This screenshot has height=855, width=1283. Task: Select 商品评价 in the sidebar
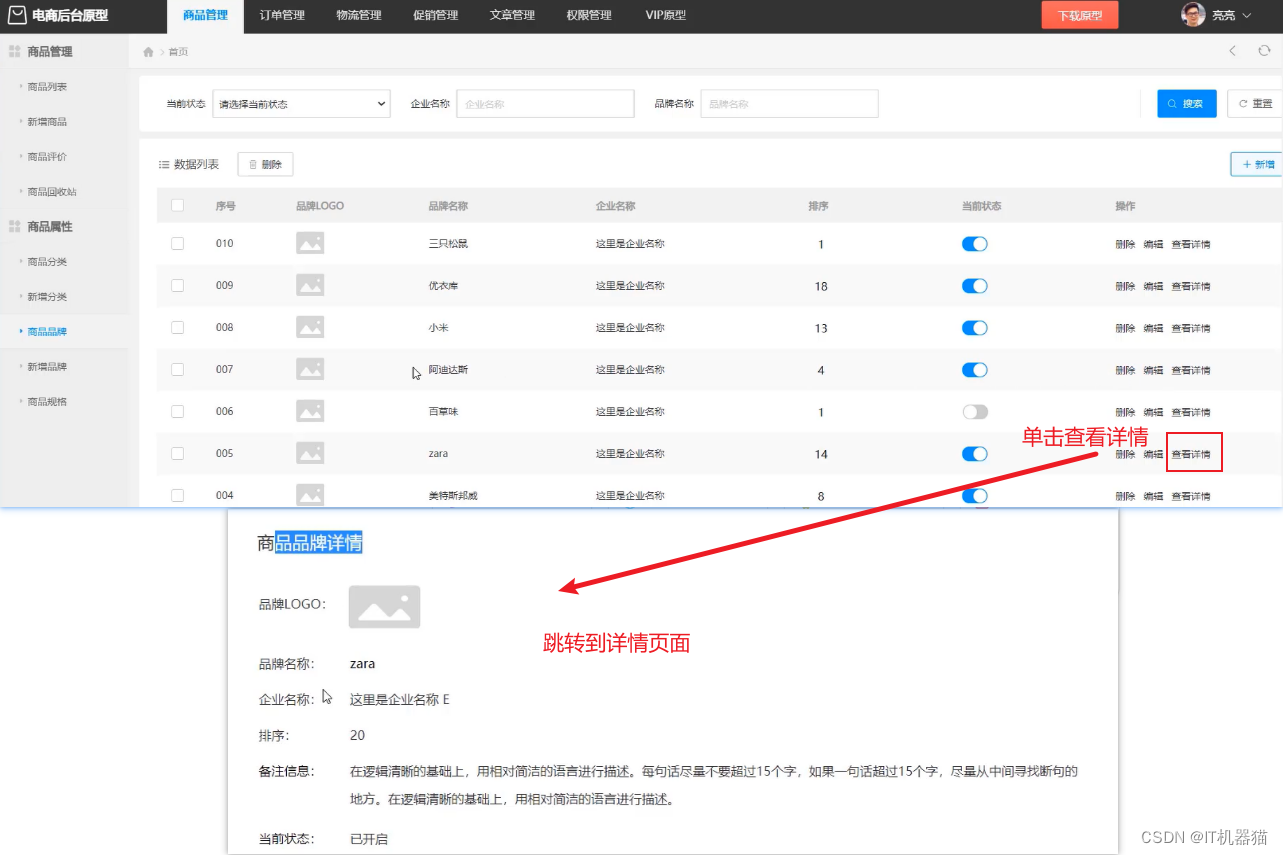(x=47, y=157)
